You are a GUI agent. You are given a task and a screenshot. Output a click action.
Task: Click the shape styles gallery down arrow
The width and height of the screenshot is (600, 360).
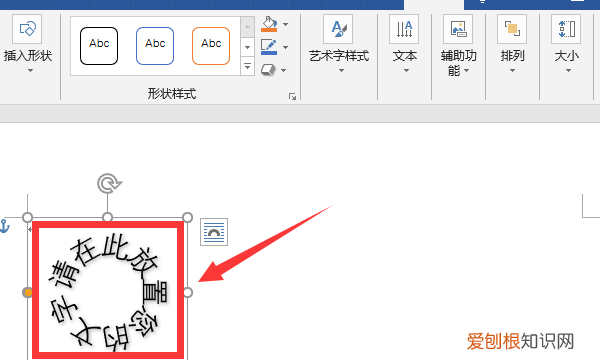point(248,47)
